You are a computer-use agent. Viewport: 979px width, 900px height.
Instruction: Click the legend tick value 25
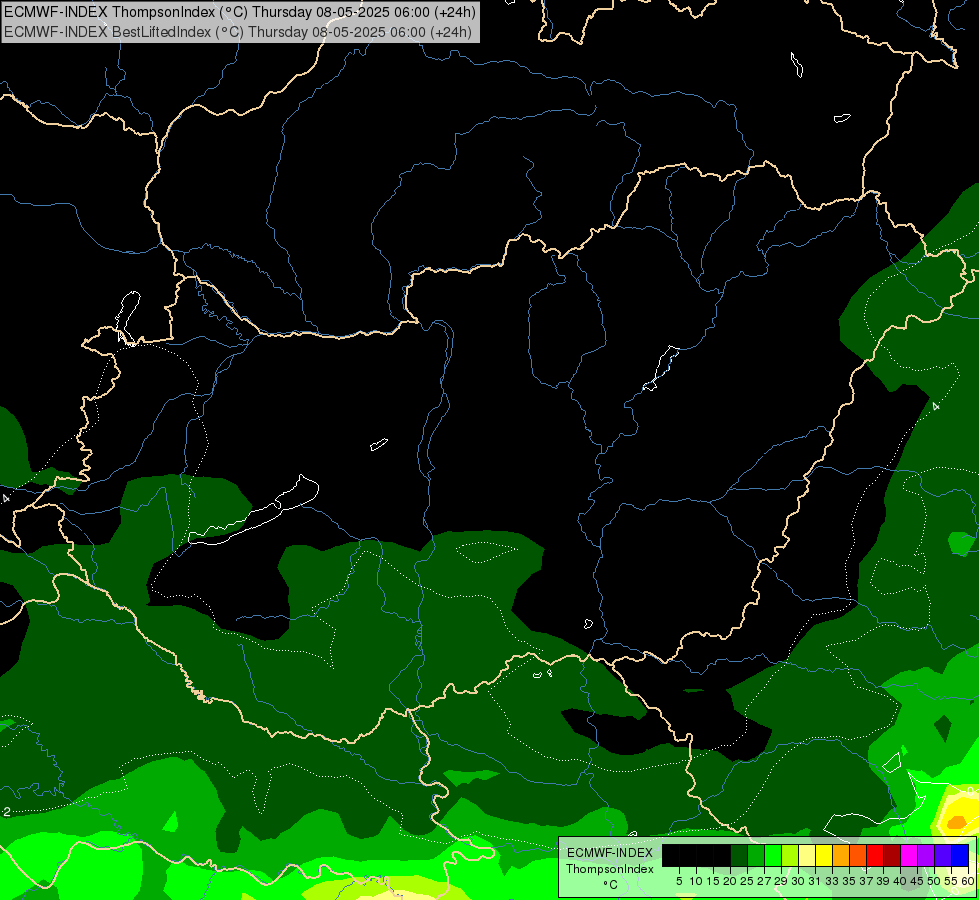coord(747,881)
